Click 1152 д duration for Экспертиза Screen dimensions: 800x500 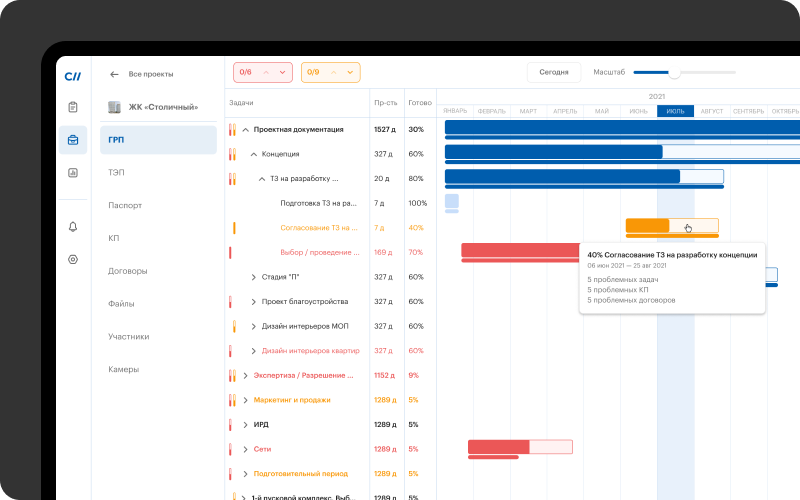(x=384, y=376)
